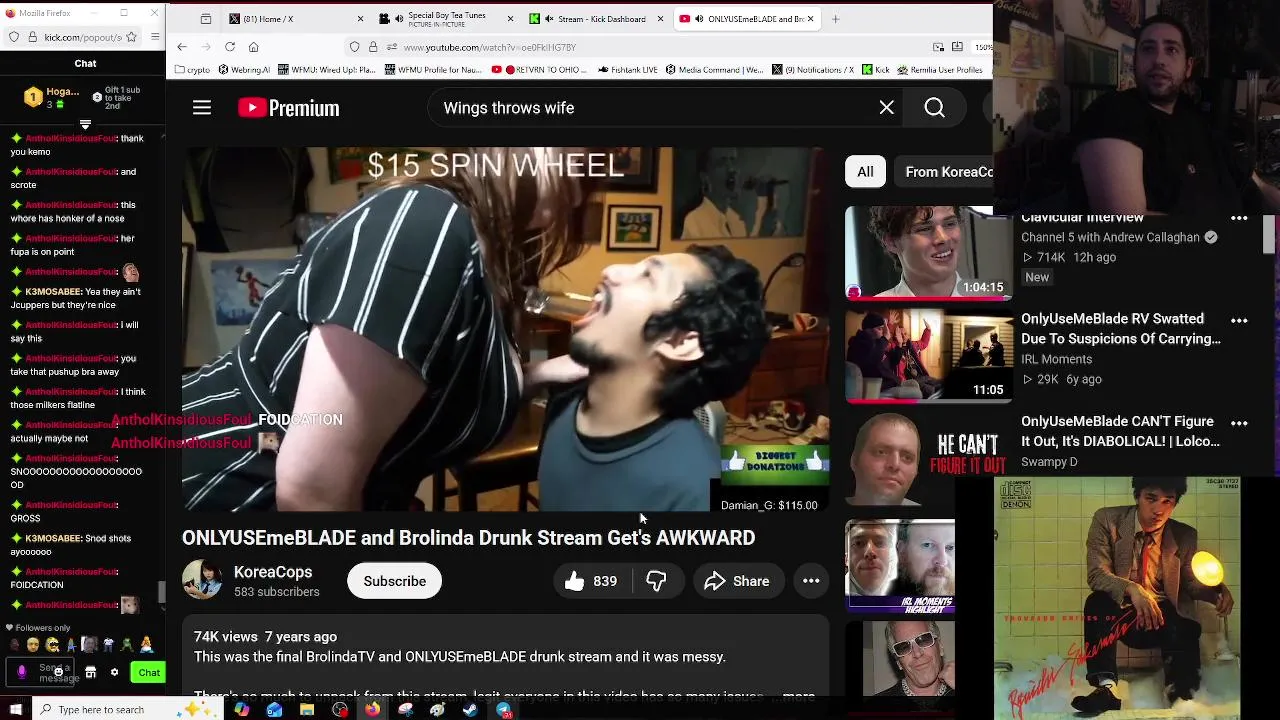1280x720 pixels.
Task: Open Webring.AI bookmark
Action: click(244, 70)
